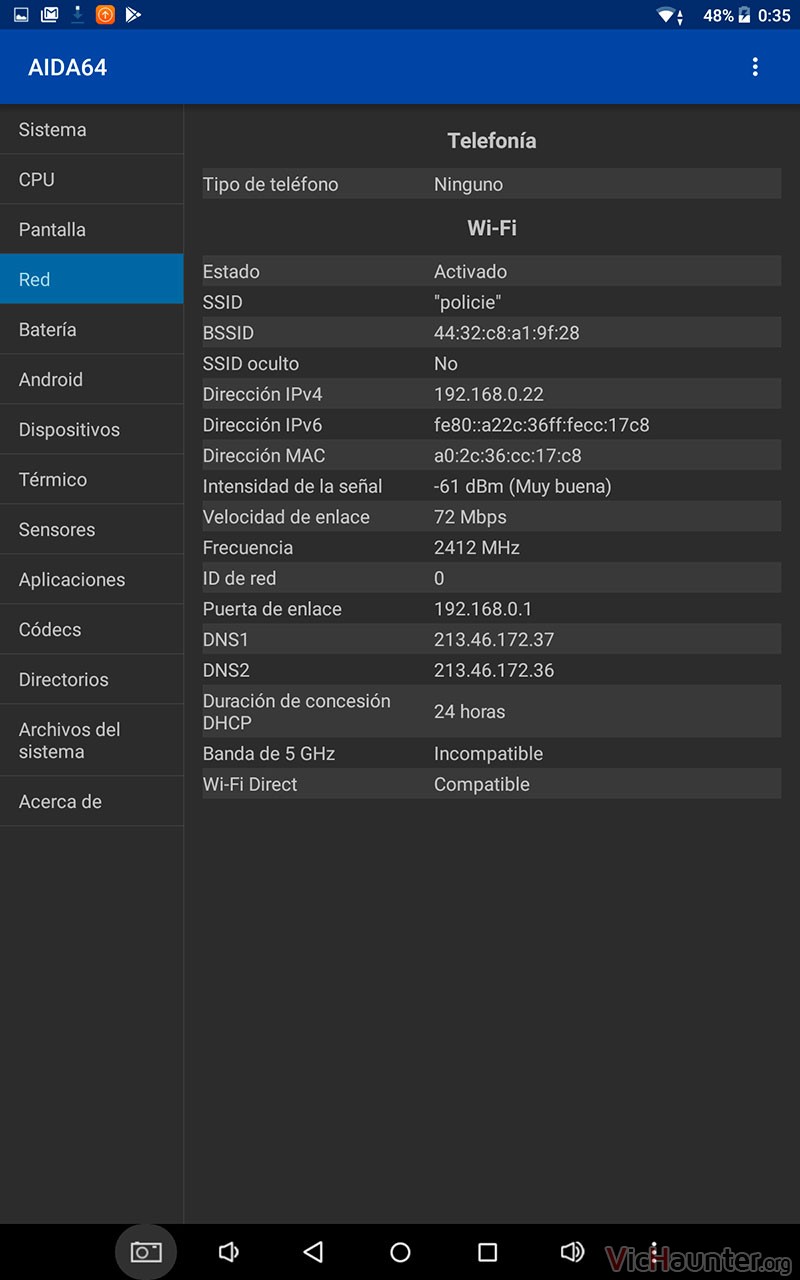Open the Android section
Viewport: 800px width, 1280px height.
pos(92,379)
